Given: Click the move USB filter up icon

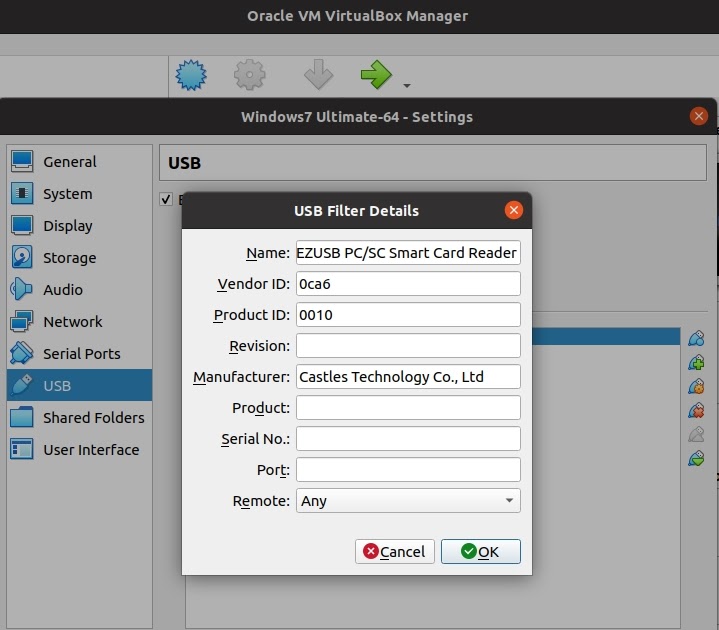Looking at the screenshot, I should coord(696,434).
